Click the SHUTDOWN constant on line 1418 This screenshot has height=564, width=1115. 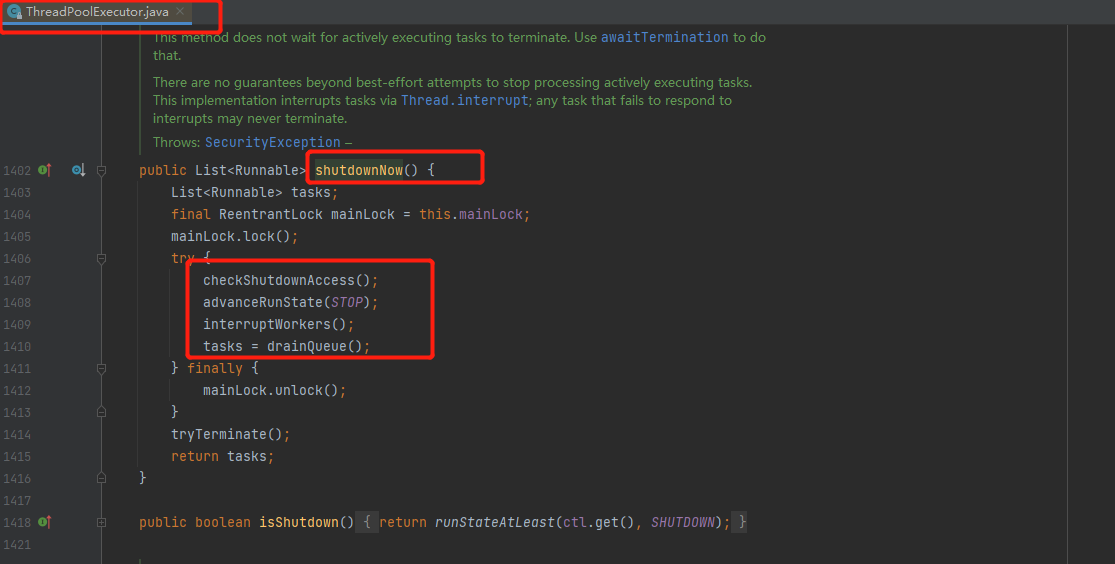tap(683, 522)
